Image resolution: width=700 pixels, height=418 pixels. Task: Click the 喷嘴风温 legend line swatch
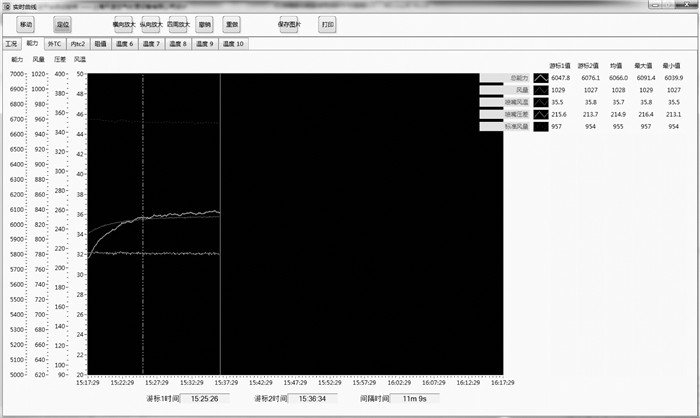click(541, 102)
